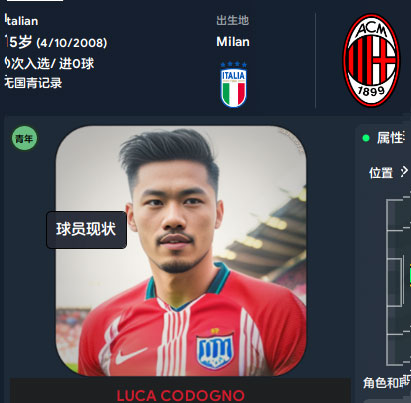Click the green 青年 youth badge
The height and width of the screenshot is (403, 411).
[x=24, y=138]
